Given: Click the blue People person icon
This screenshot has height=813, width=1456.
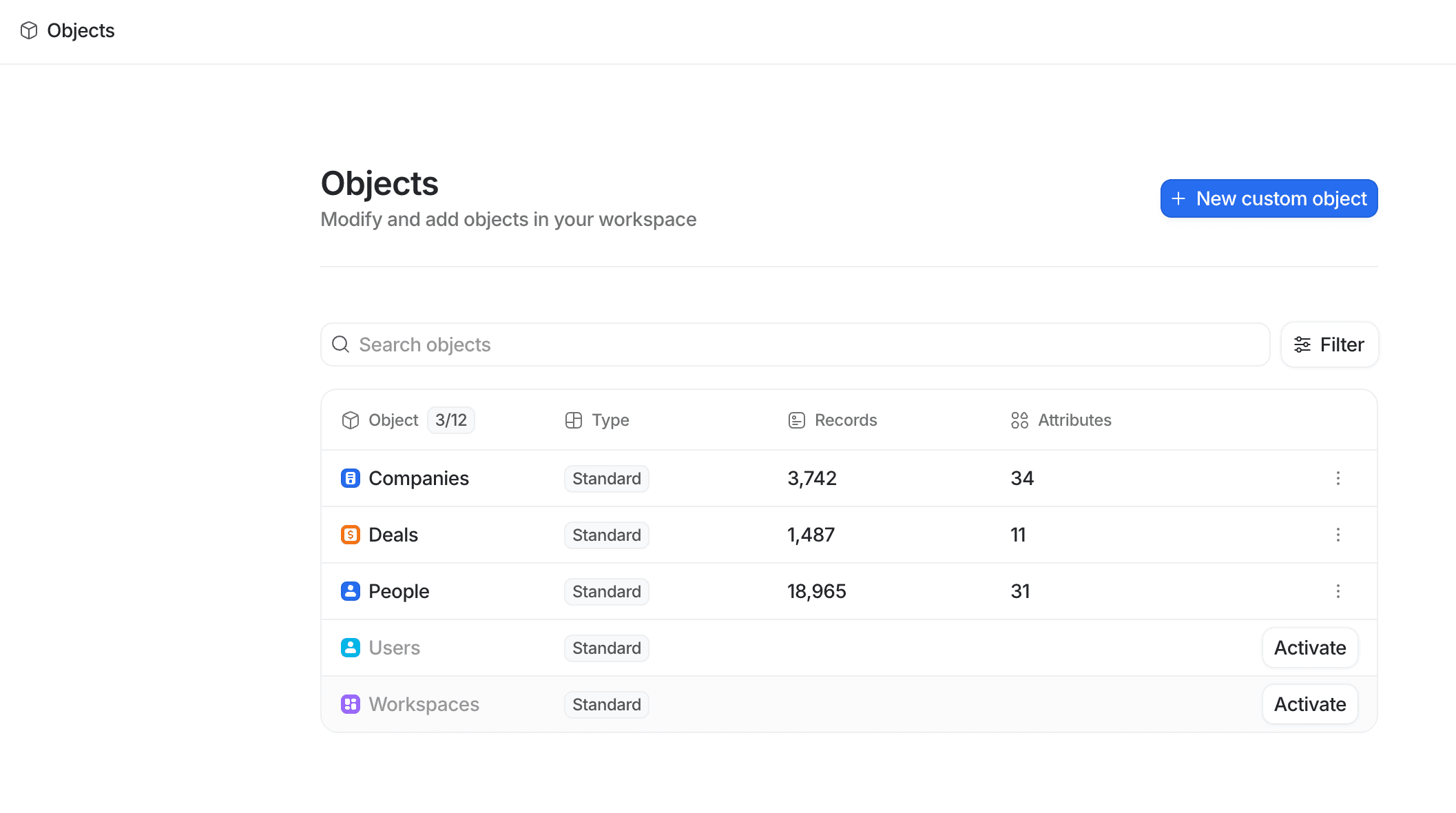Looking at the screenshot, I should [x=351, y=590].
